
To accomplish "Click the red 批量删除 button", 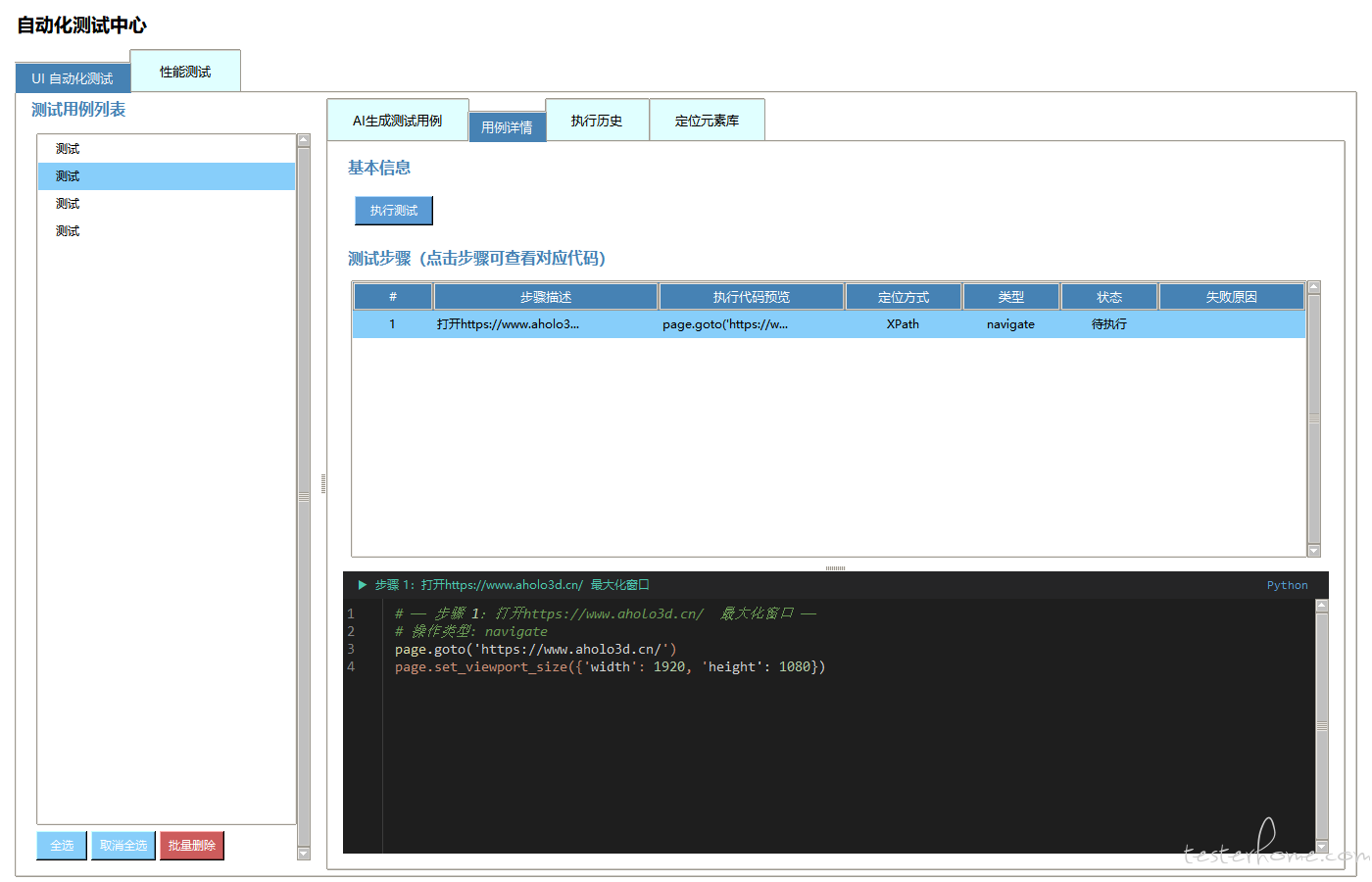I will 191,845.
